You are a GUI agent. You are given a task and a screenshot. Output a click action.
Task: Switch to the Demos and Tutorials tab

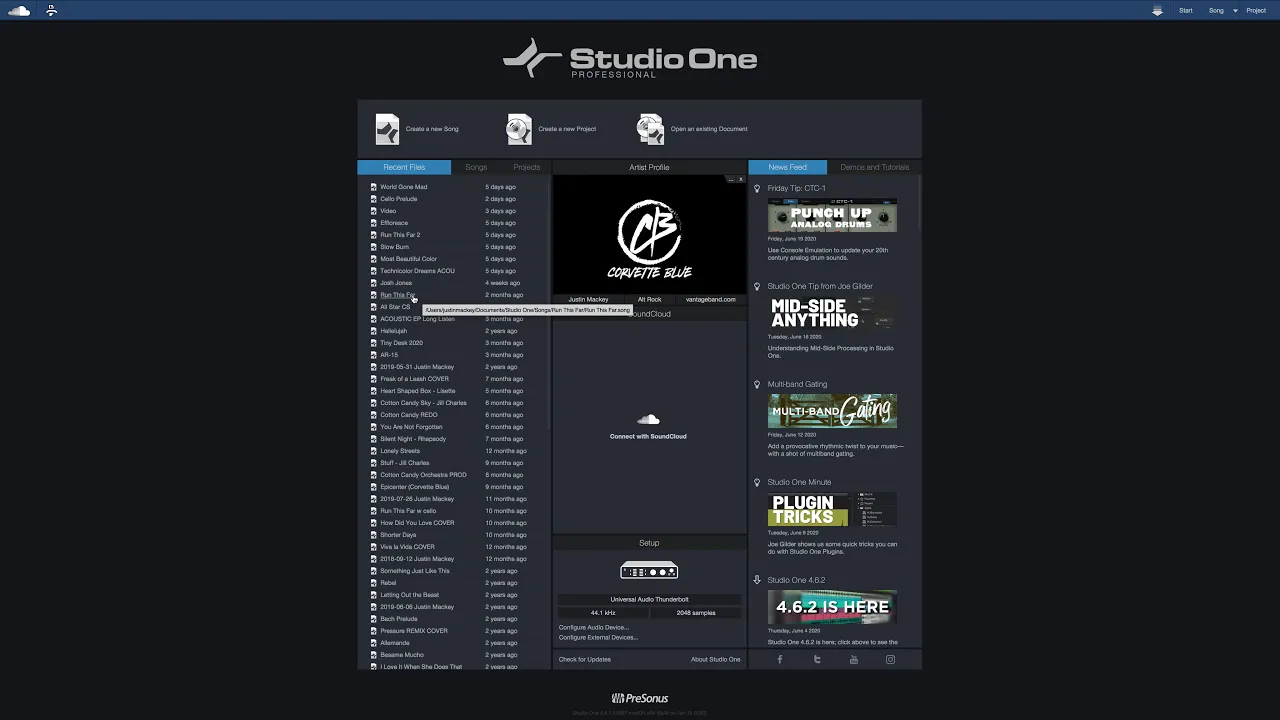point(875,167)
